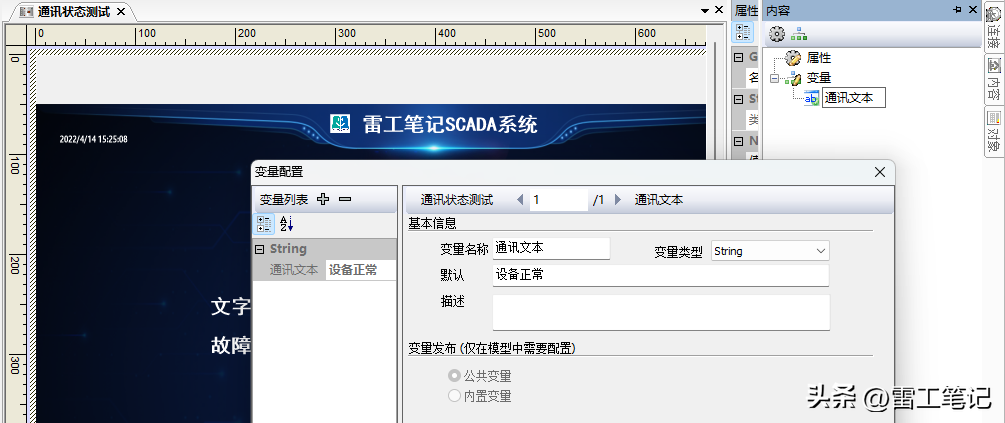The image size is (1005, 423).
Task: Switch variable list to categorized view
Action: [265, 224]
